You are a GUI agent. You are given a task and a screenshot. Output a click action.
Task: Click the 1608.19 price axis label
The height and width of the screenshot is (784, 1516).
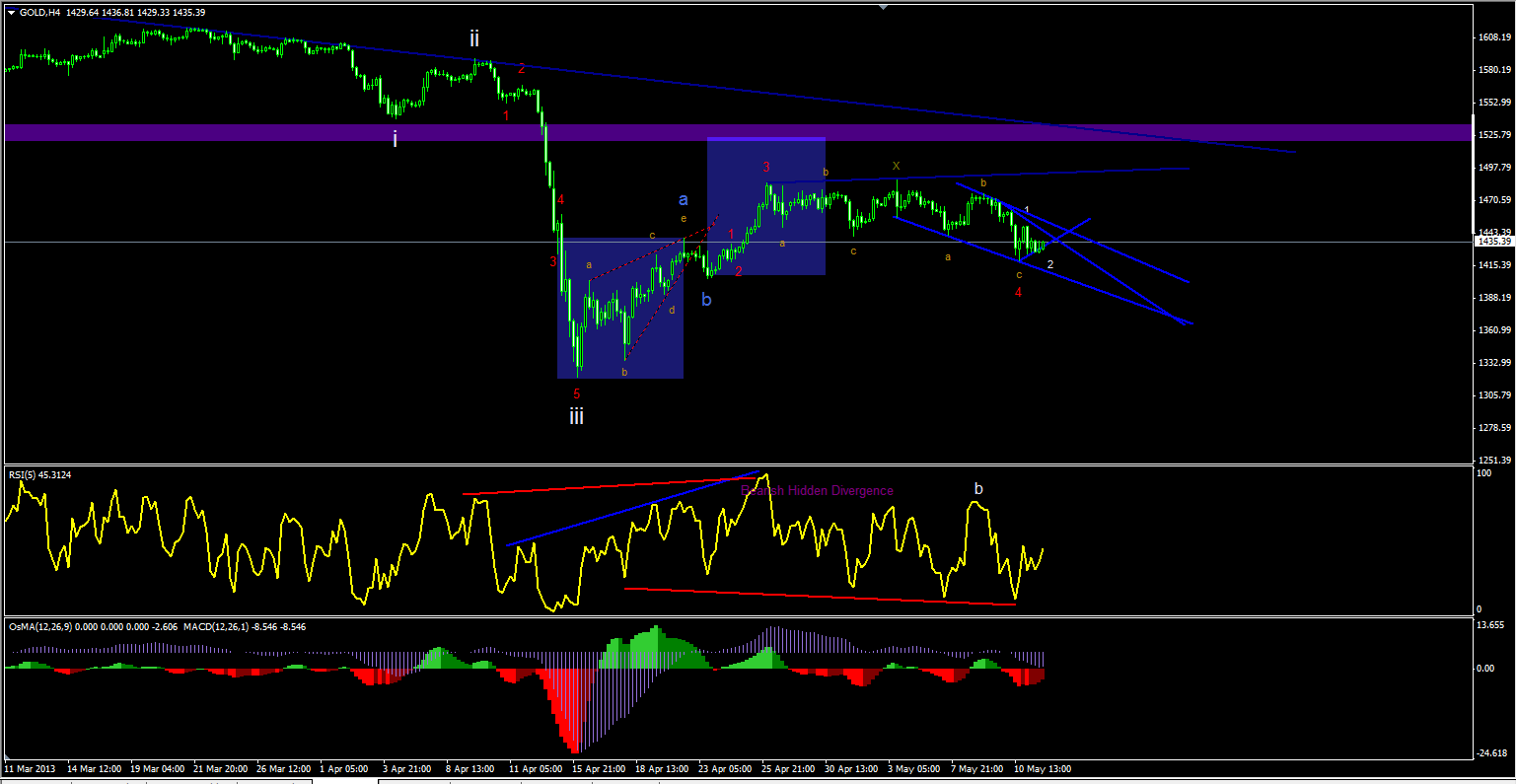click(1496, 37)
